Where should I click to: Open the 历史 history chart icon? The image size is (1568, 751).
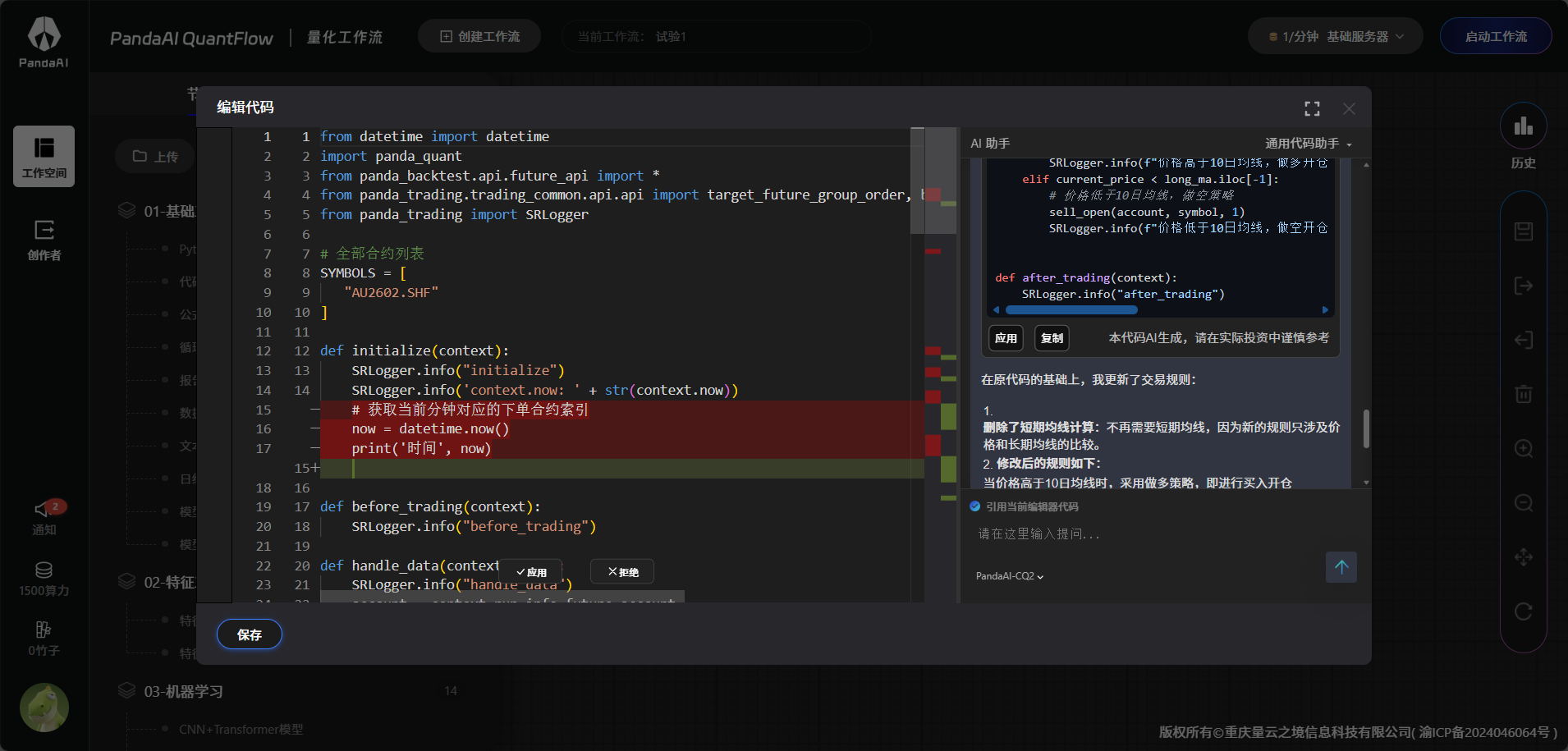click(x=1524, y=126)
